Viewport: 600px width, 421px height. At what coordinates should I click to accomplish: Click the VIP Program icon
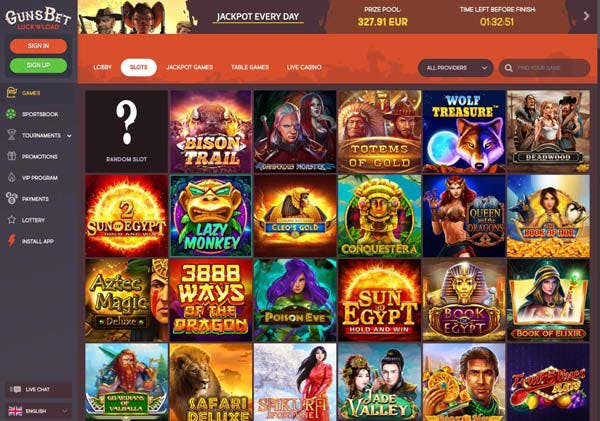click(11, 178)
